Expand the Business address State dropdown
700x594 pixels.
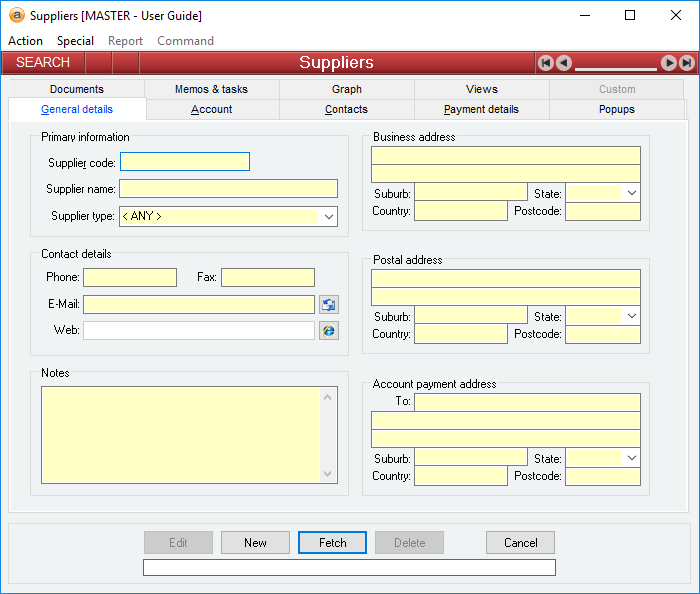pyautogui.click(x=631, y=193)
